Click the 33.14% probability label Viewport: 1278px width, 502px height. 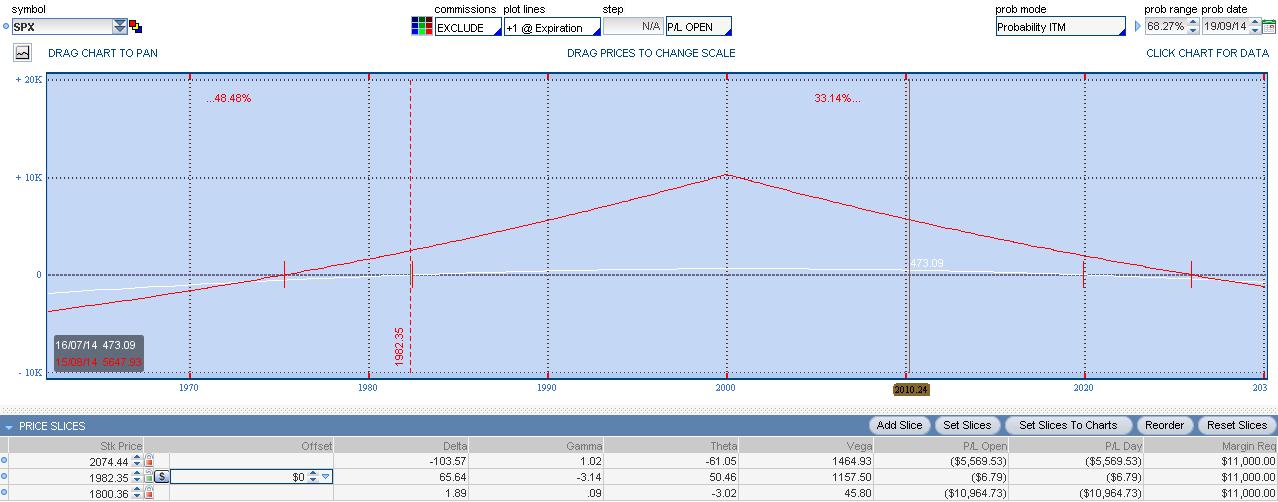tap(837, 98)
